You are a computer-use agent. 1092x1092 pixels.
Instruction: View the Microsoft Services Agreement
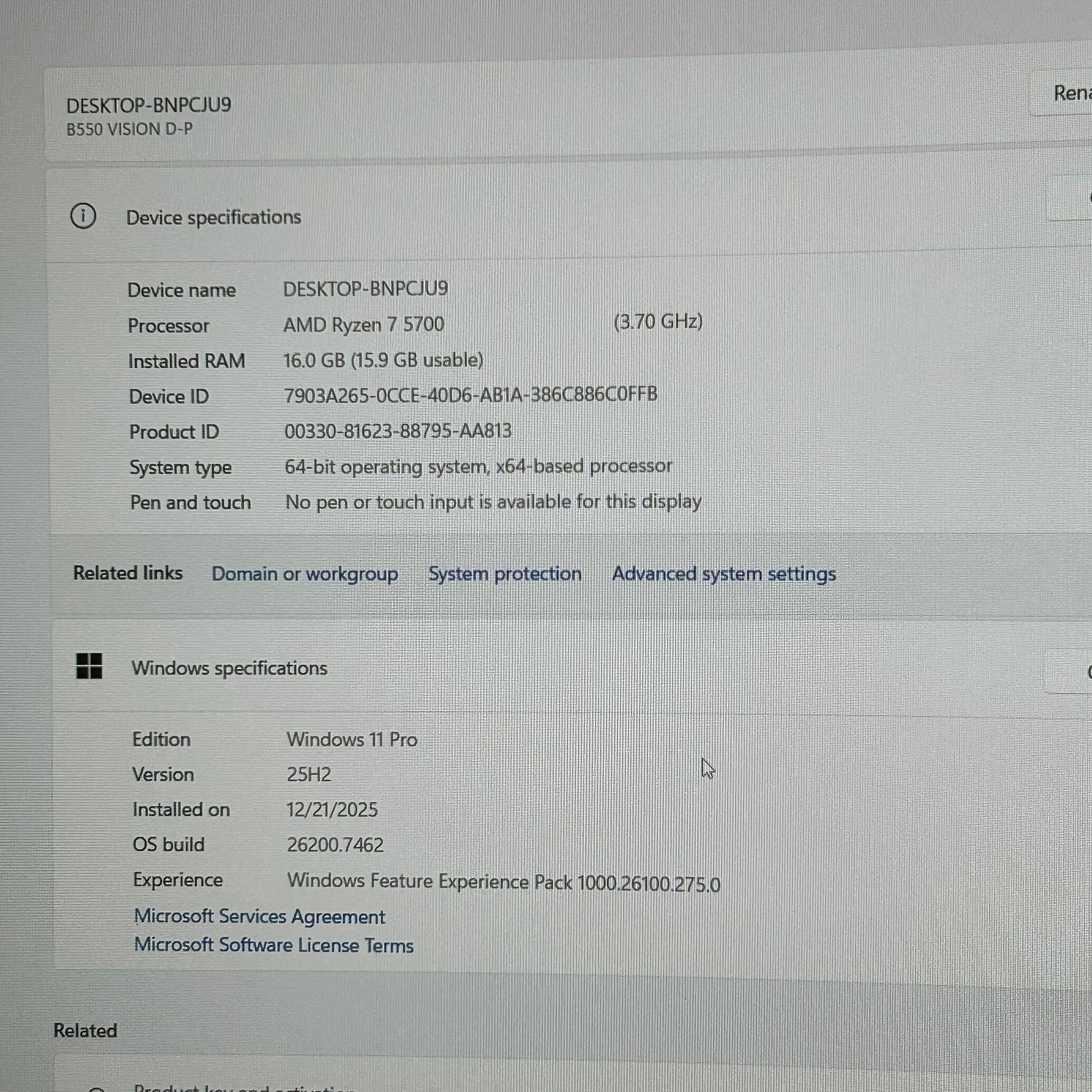pos(260,916)
